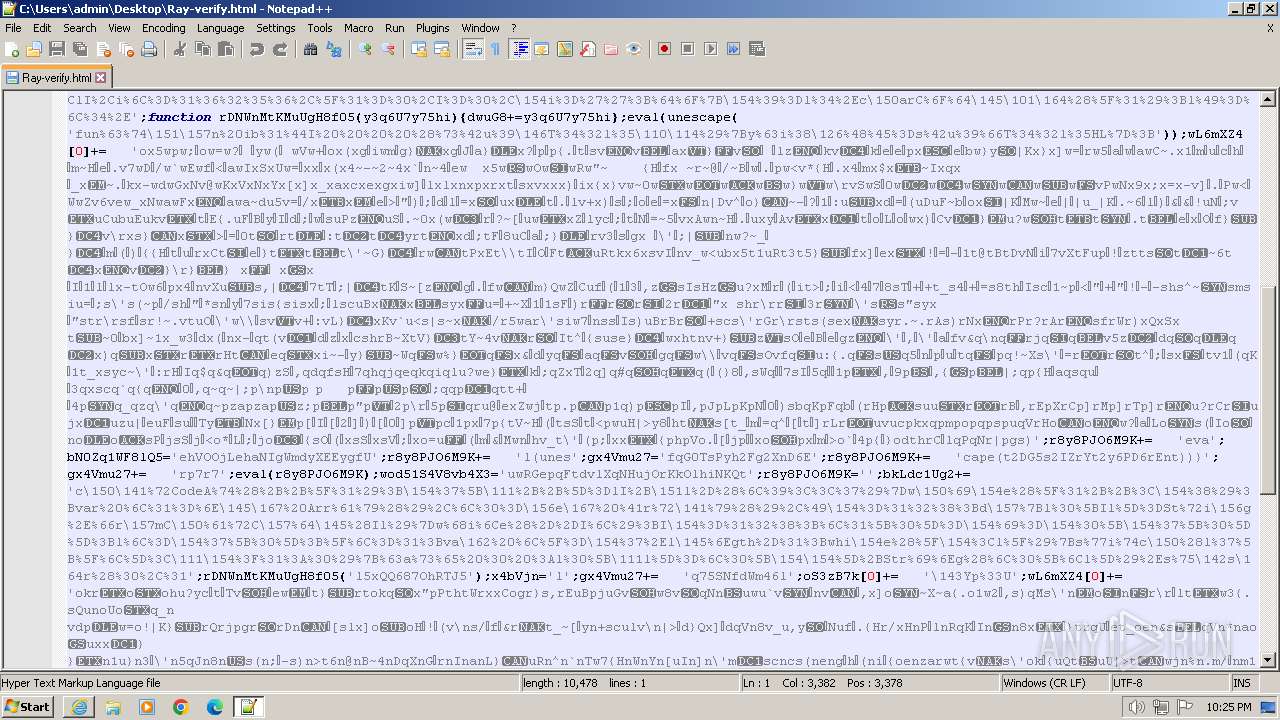This screenshot has width=1280, height=720.
Task: Open the Edit menu
Action: (42, 28)
